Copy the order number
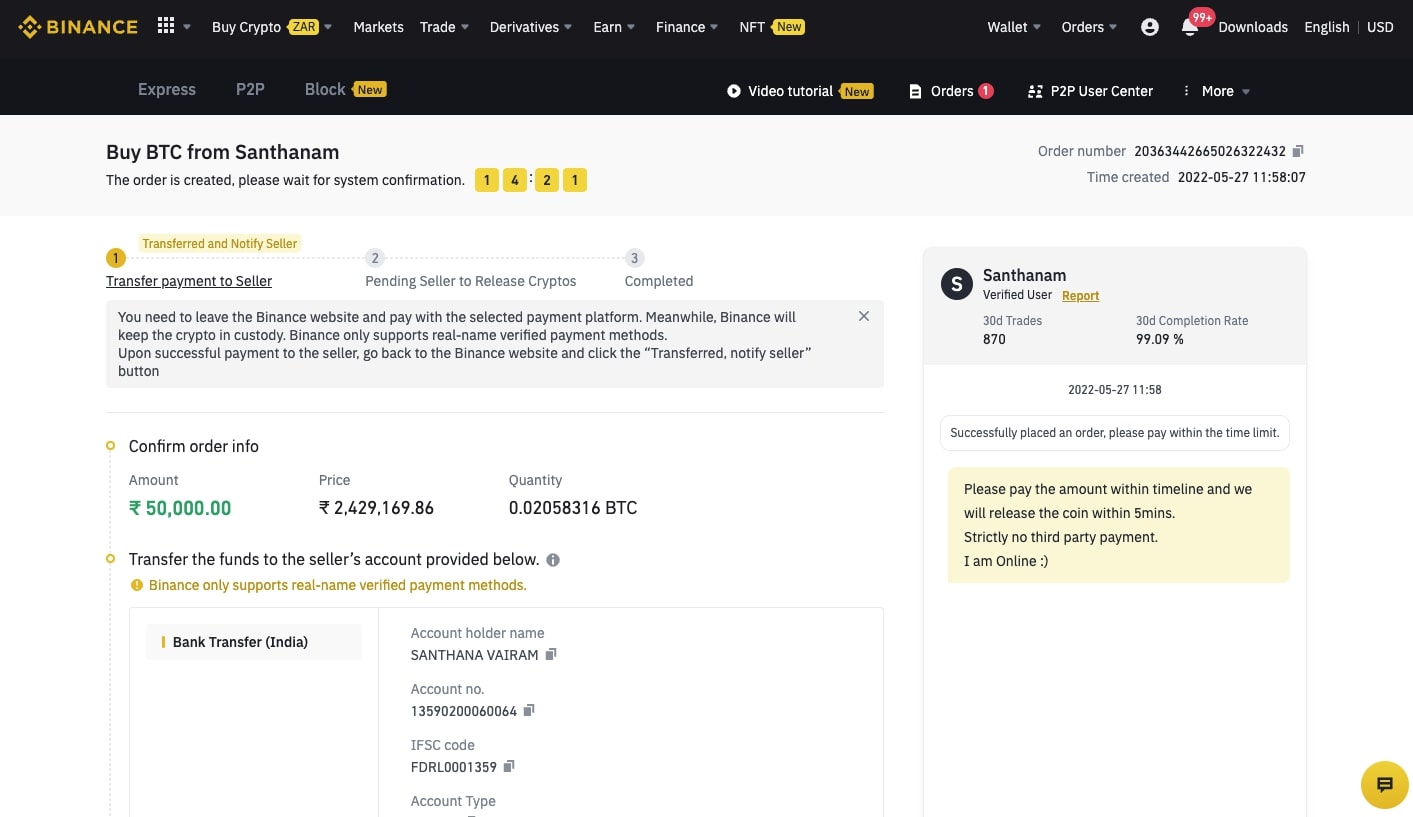Image resolution: width=1413 pixels, height=817 pixels. click(x=1298, y=151)
